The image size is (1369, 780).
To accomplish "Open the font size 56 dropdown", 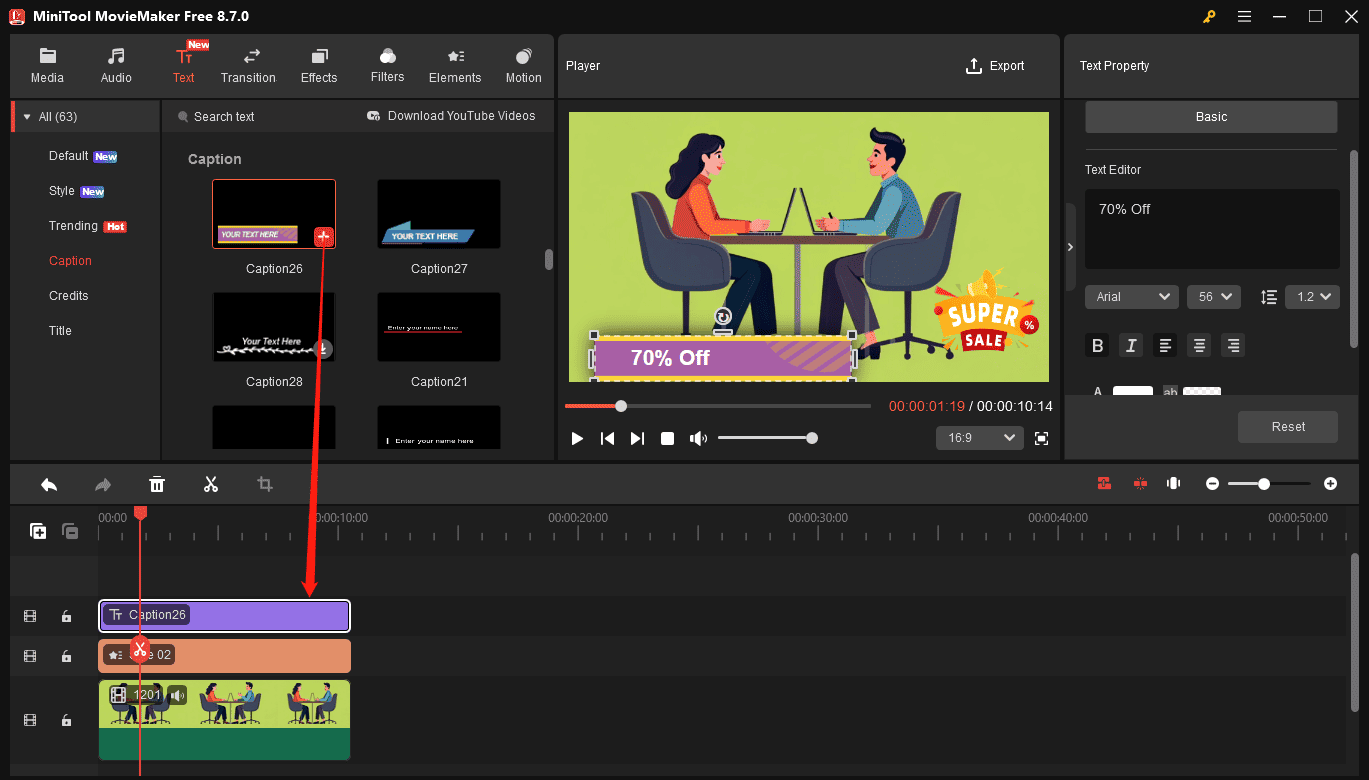I will tap(1214, 297).
